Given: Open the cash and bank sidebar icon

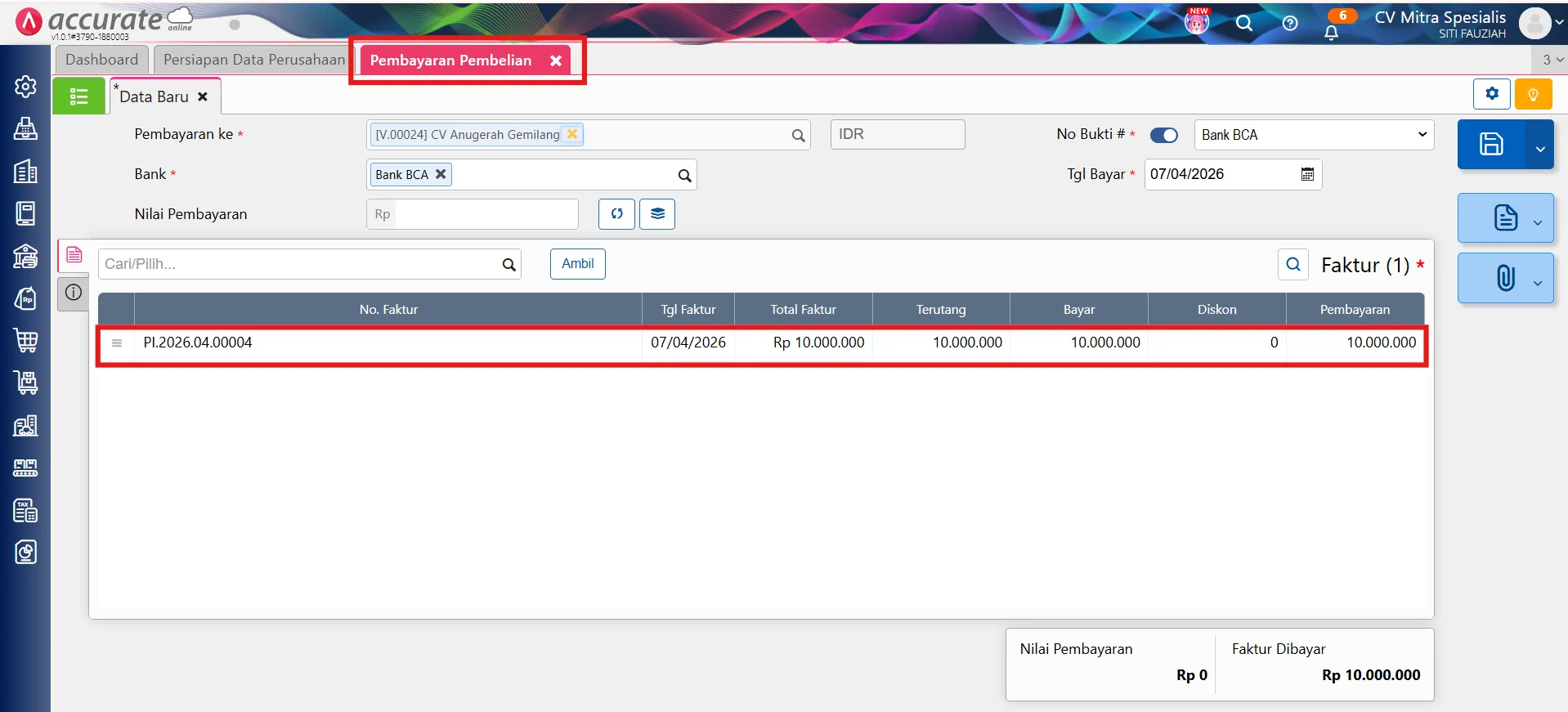Looking at the screenshot, I should [25, 256].
